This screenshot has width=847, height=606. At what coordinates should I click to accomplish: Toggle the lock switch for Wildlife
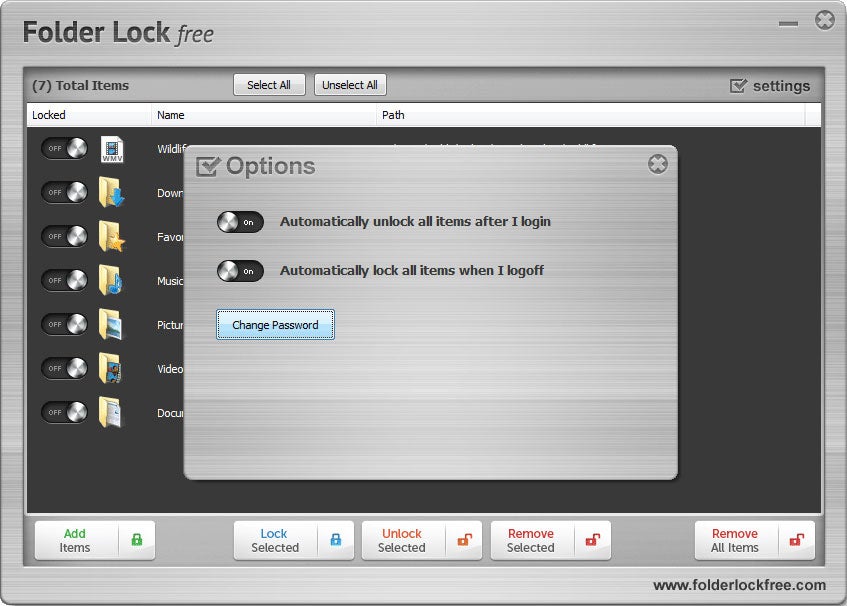tap(64, 149)
